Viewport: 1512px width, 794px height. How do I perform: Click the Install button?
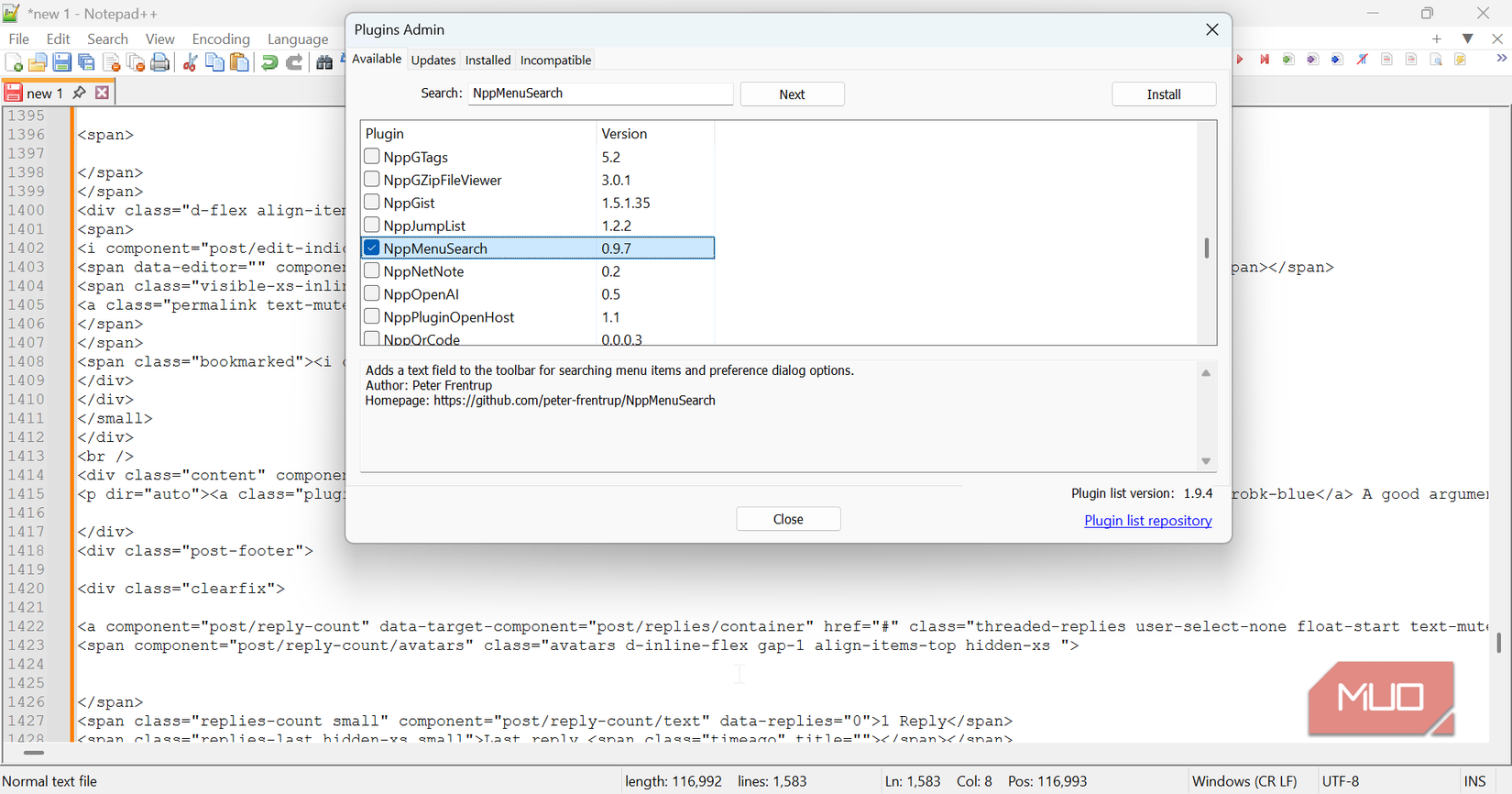pyautogui.click(x=1164, y=94)
